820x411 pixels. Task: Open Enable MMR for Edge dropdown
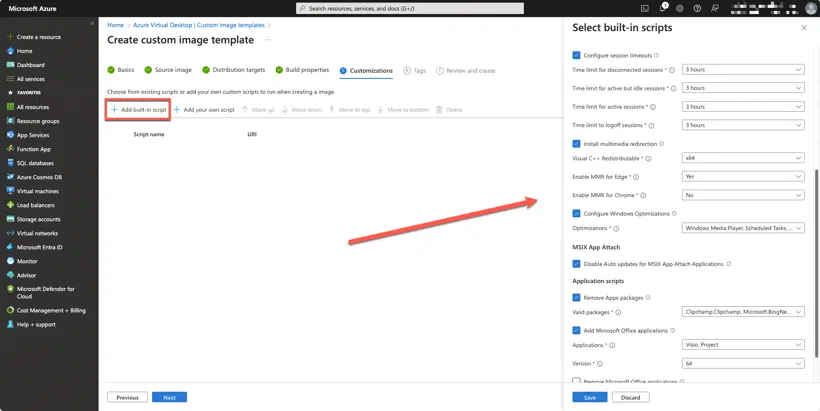(743, 177)
